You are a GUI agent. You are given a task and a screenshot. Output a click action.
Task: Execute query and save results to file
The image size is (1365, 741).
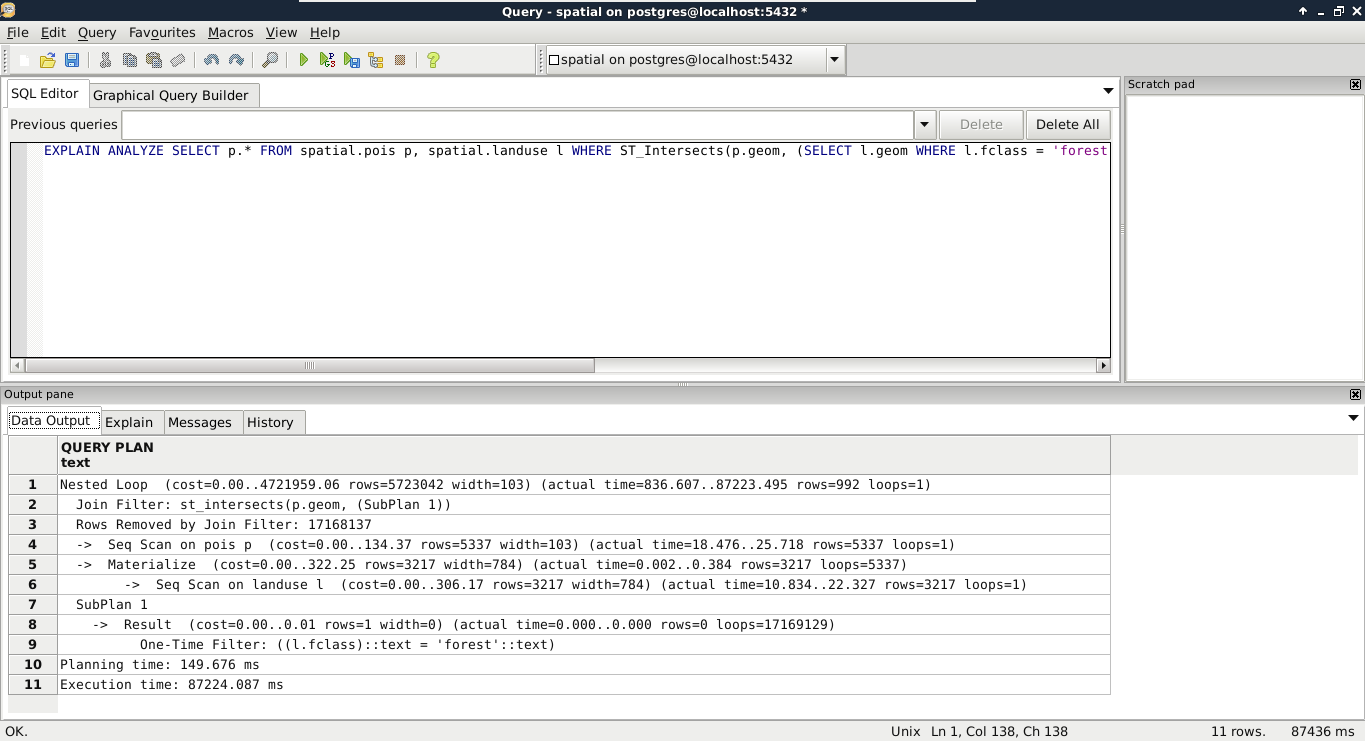(352, 60)
